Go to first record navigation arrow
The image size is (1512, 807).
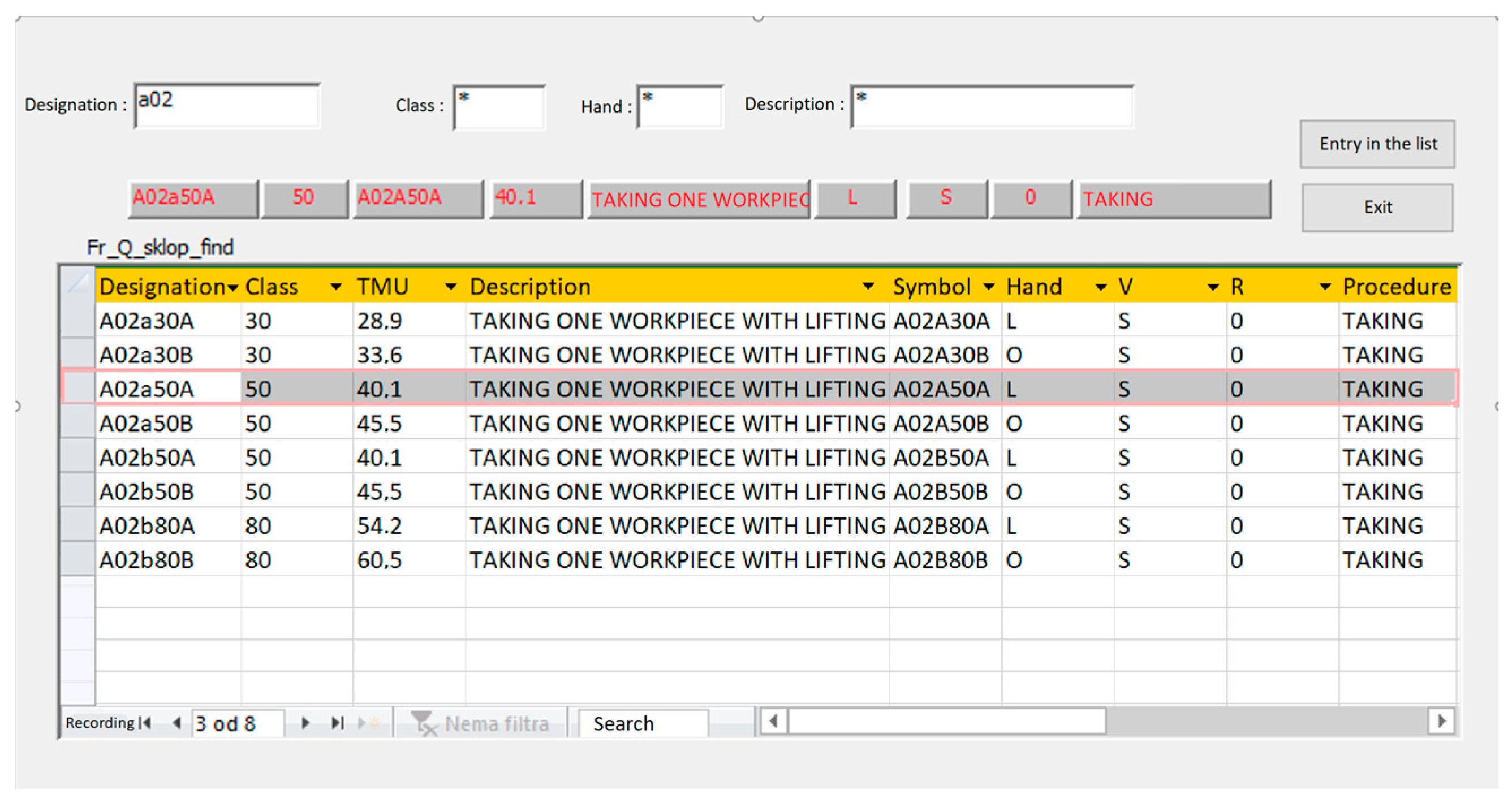145,723
